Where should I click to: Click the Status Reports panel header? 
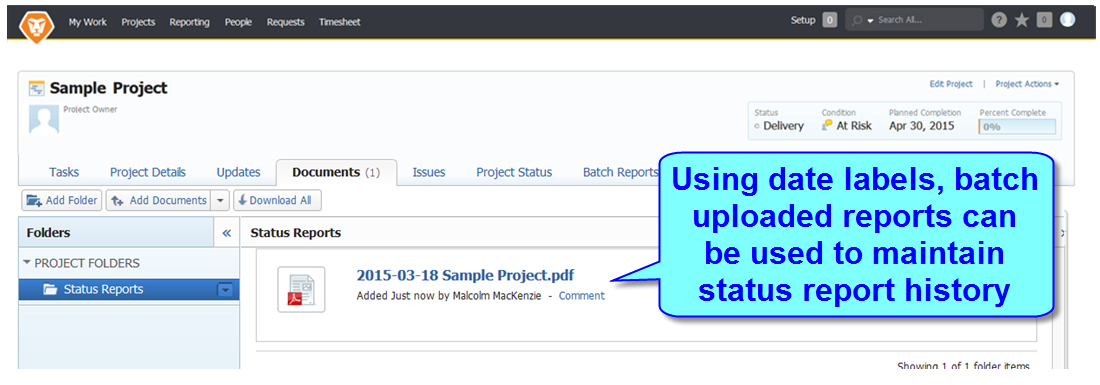point(296,233)
